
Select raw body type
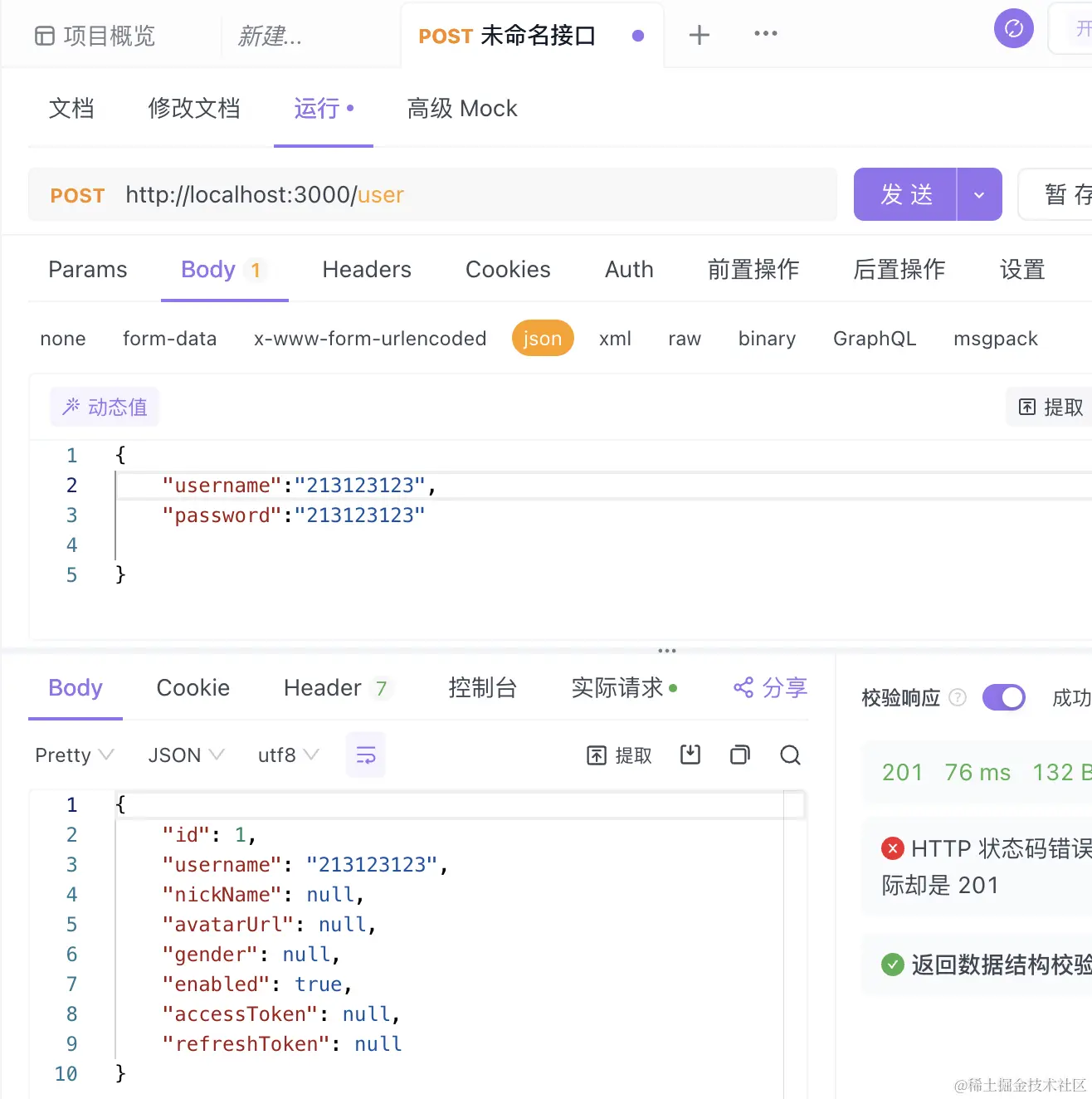(685, 339)
